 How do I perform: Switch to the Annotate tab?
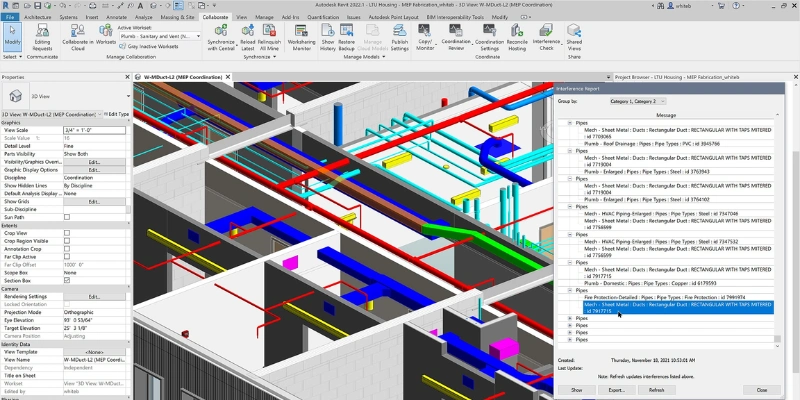pos(116,17)
